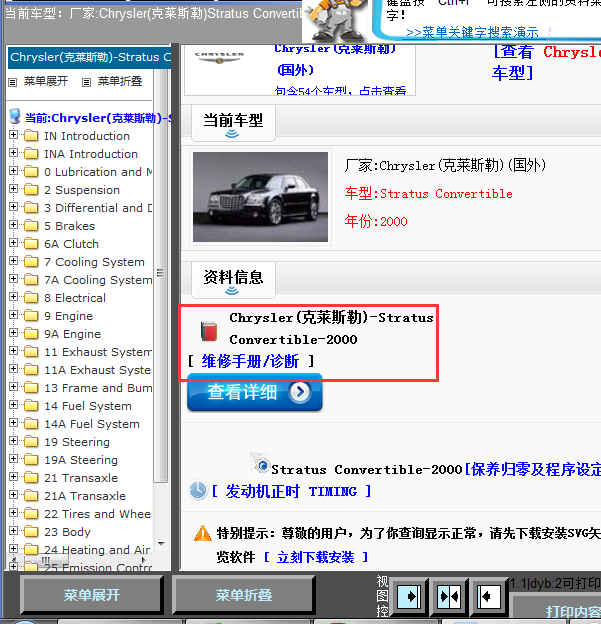Expand the 0 Lubrication node

(14, 170)
